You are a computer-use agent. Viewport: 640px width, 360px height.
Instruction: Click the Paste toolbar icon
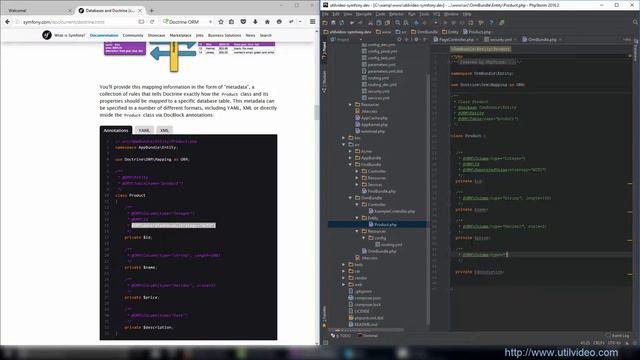pos(387,23)
